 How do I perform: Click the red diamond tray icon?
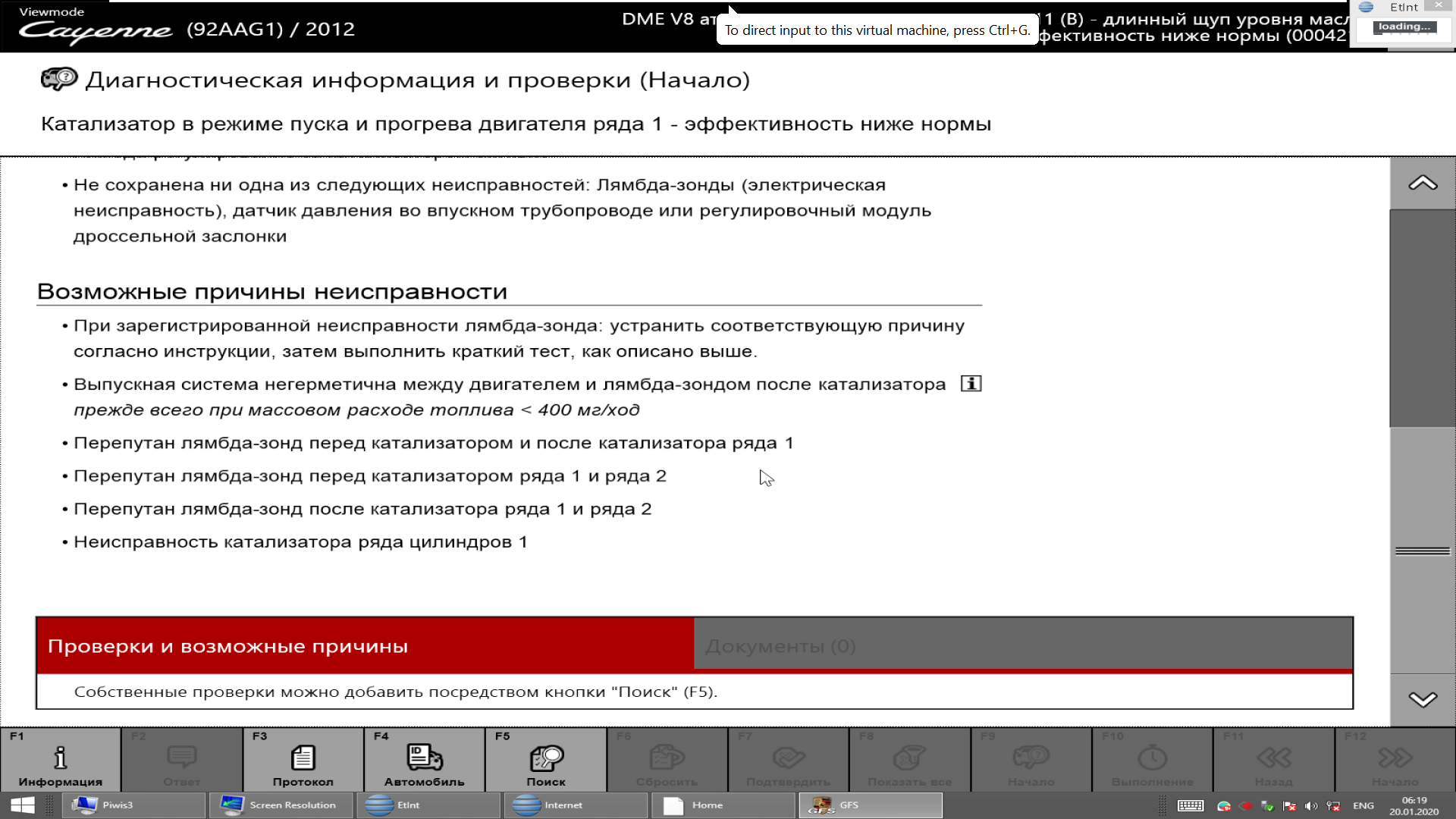(x=1246, y=805)
